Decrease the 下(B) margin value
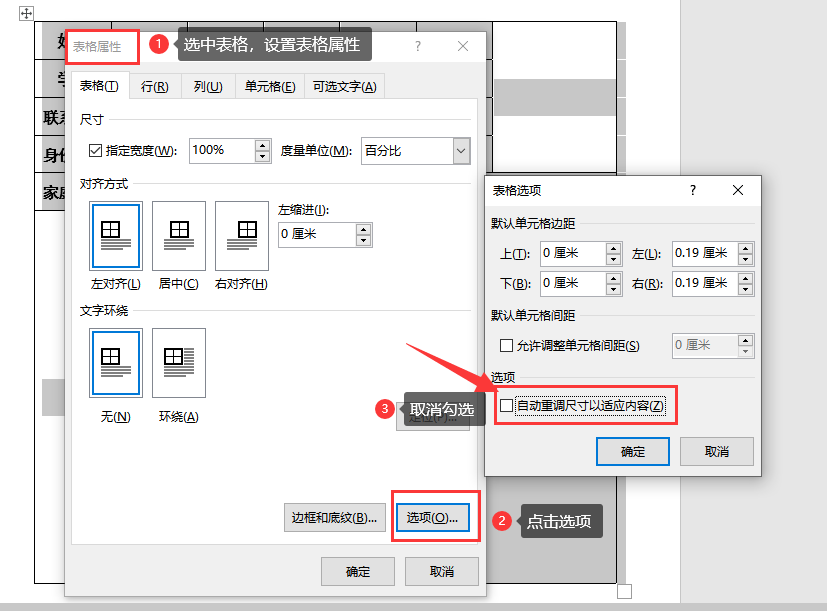827x611 pixels. pyautogui.click(x=613, y=290)
